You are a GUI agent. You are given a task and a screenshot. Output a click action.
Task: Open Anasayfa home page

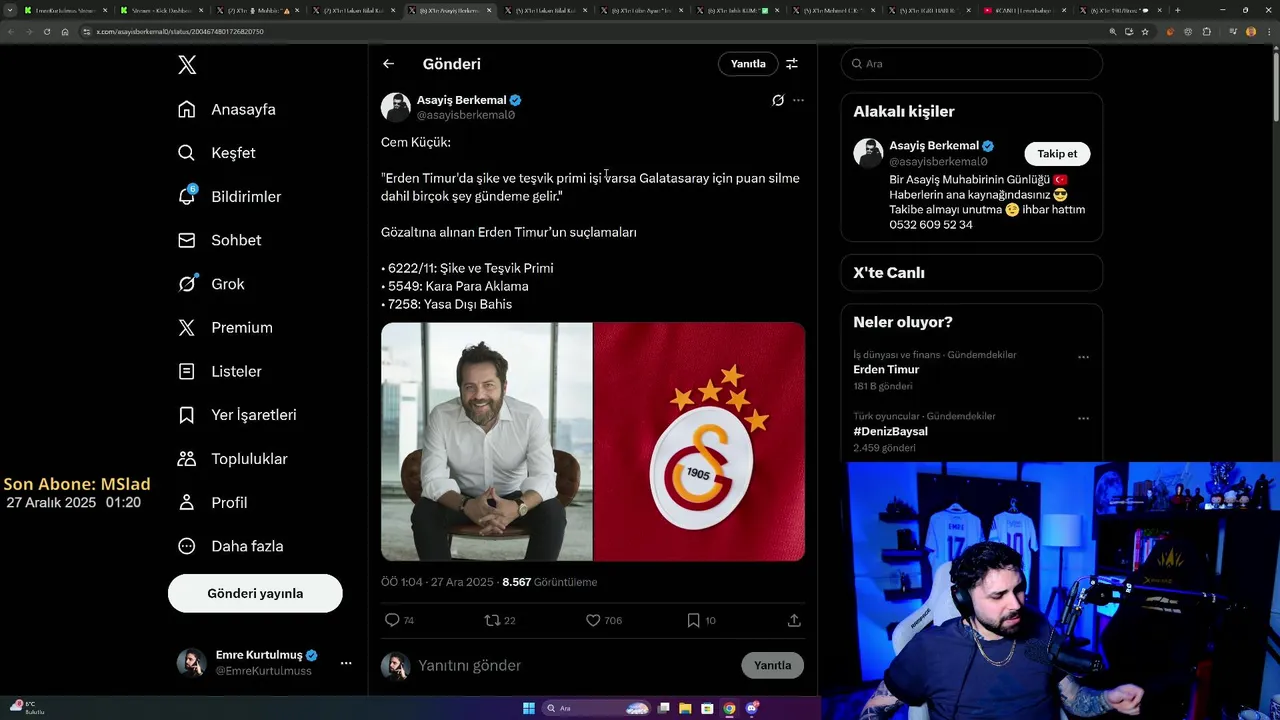pos(227,109)
